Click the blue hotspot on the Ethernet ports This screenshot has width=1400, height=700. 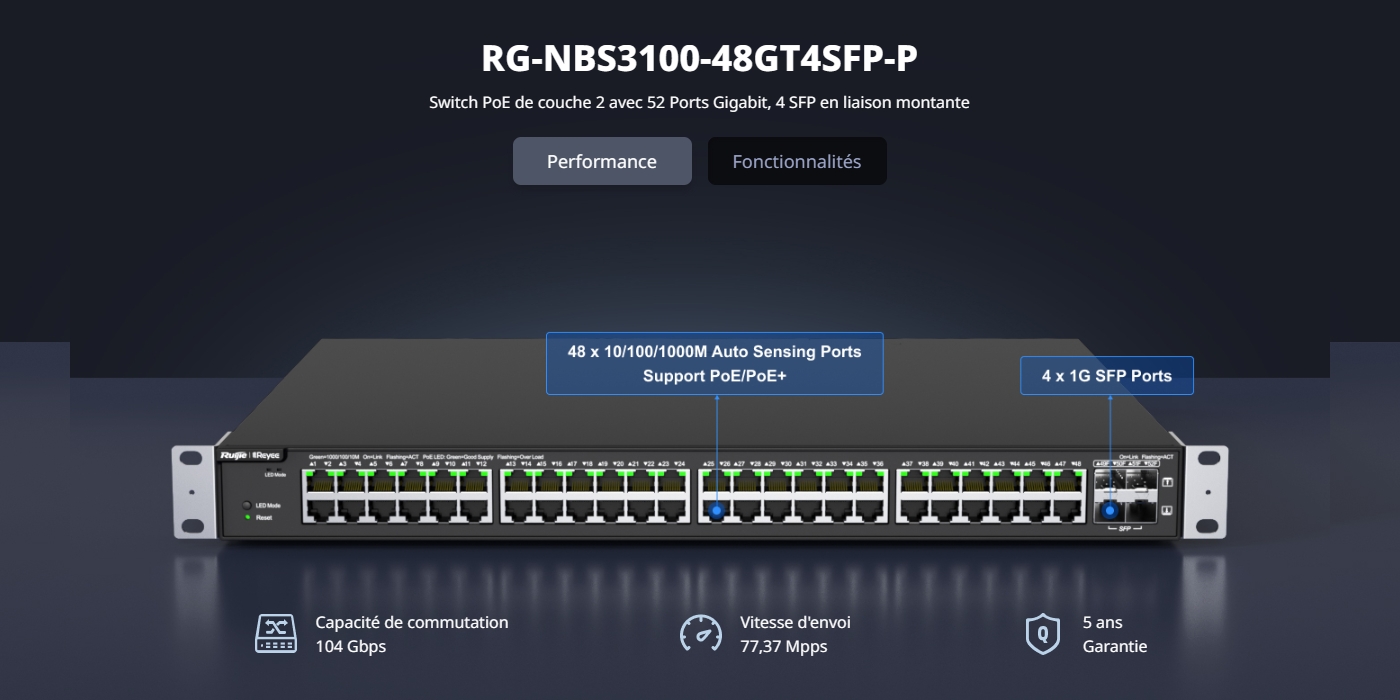coord(716,510)
